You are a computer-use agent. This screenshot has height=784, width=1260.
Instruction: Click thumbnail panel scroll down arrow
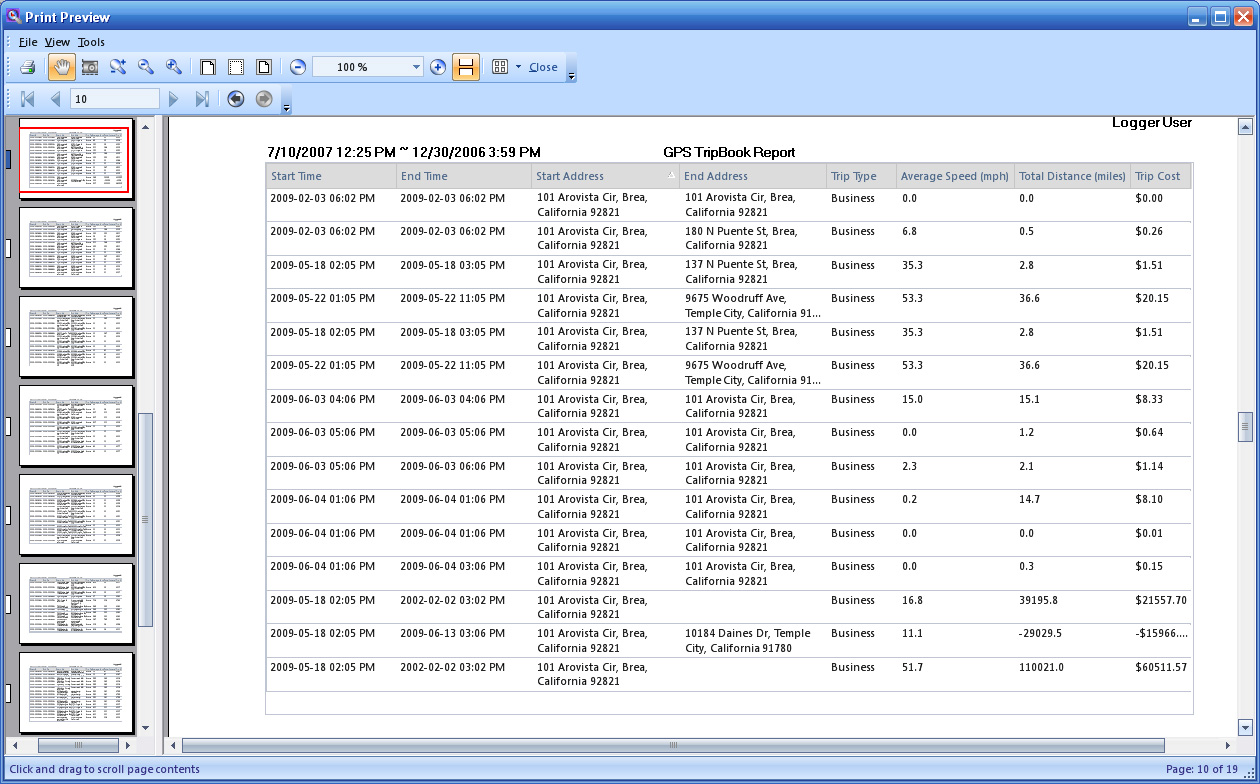point(145,727)
